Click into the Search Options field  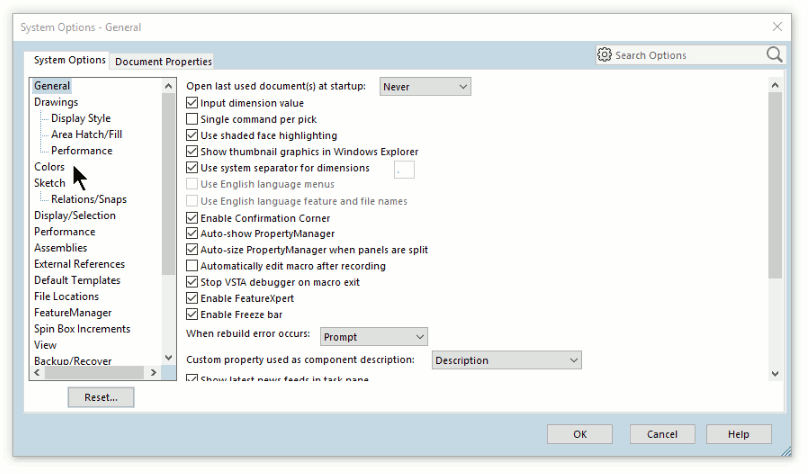pos(685,55)
